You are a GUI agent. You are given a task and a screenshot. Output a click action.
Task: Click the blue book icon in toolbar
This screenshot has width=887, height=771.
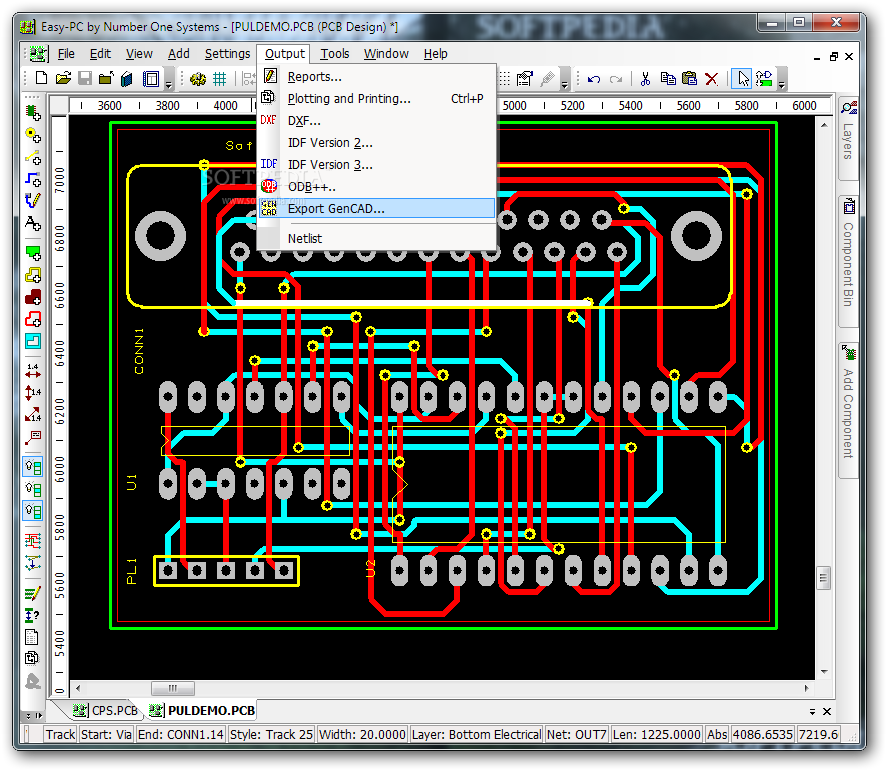tap(127, 78)
